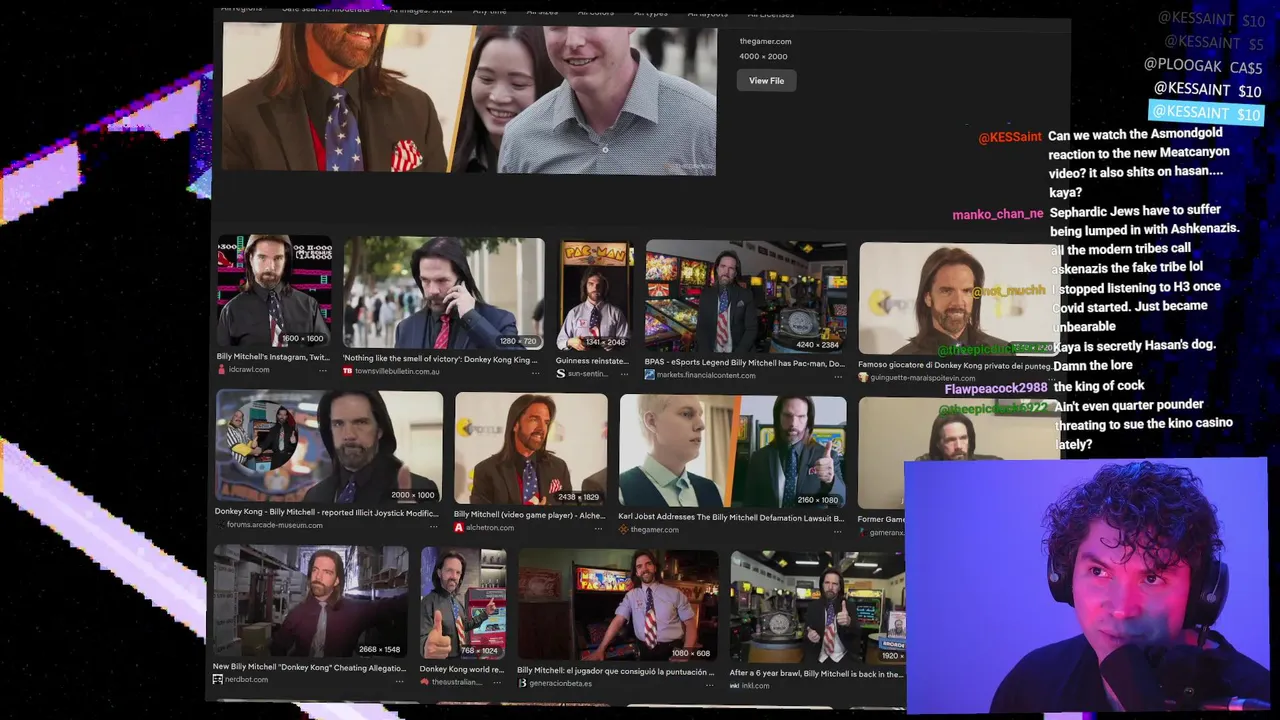The width and height of the screenshot is (1280, 720).
Task: Open 'After a 6 year brawl' title link
Action: tap(815, 674)
